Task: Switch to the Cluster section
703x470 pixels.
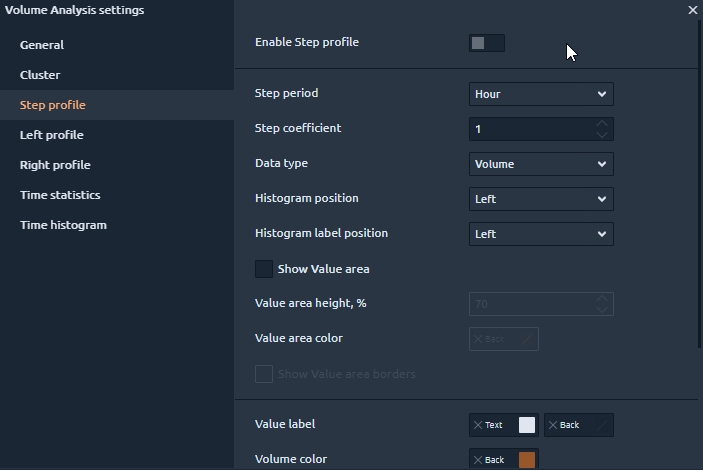Action: pos(40,75)
